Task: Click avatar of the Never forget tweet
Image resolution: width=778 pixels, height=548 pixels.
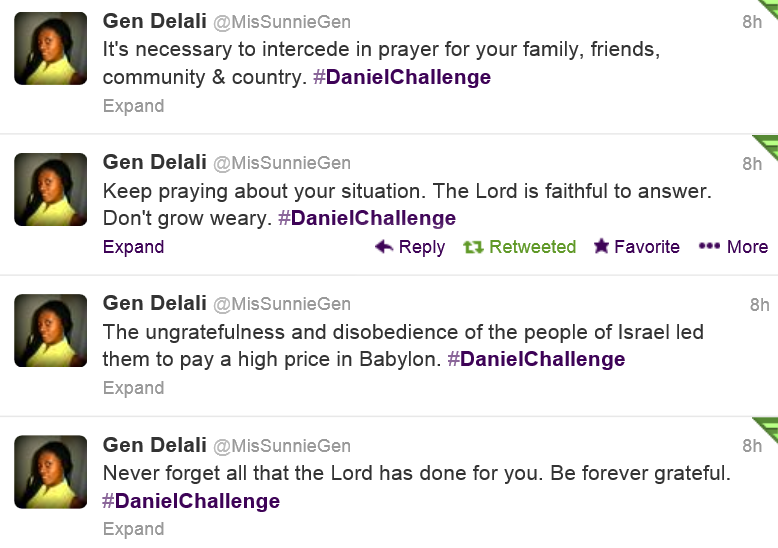Action: pos(51,472)
